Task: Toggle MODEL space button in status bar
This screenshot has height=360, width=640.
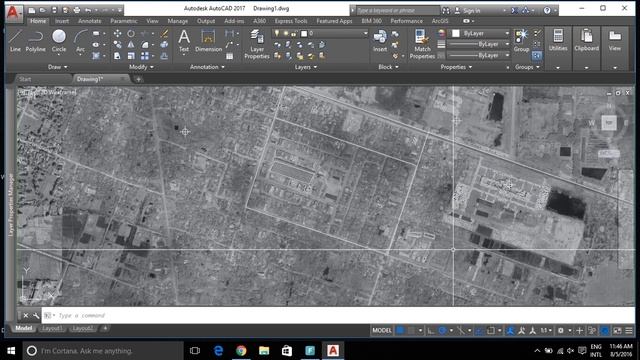Action: (x=382, y=330)
